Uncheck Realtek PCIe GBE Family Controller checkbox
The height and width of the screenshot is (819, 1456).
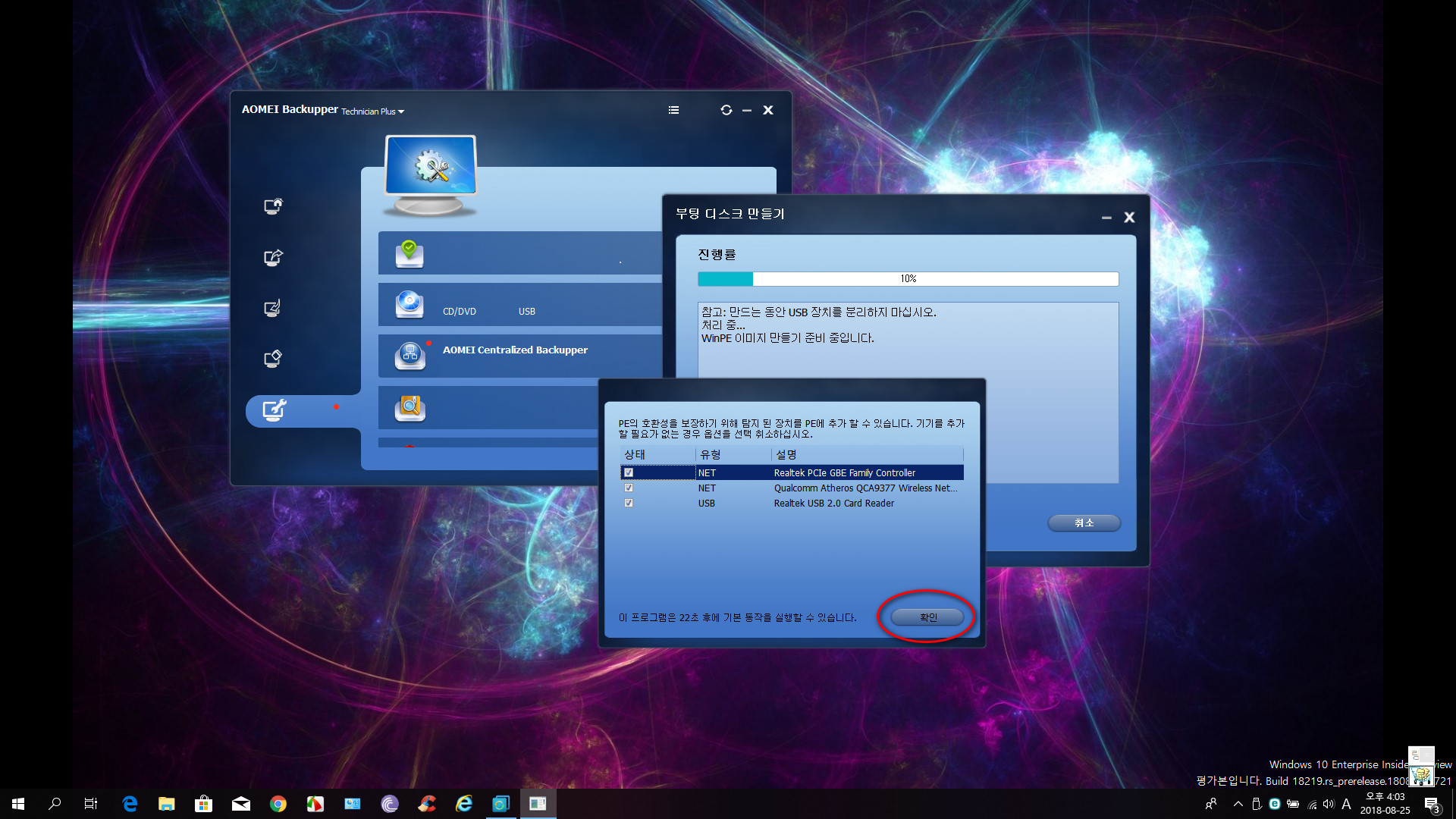pos(629,472)
